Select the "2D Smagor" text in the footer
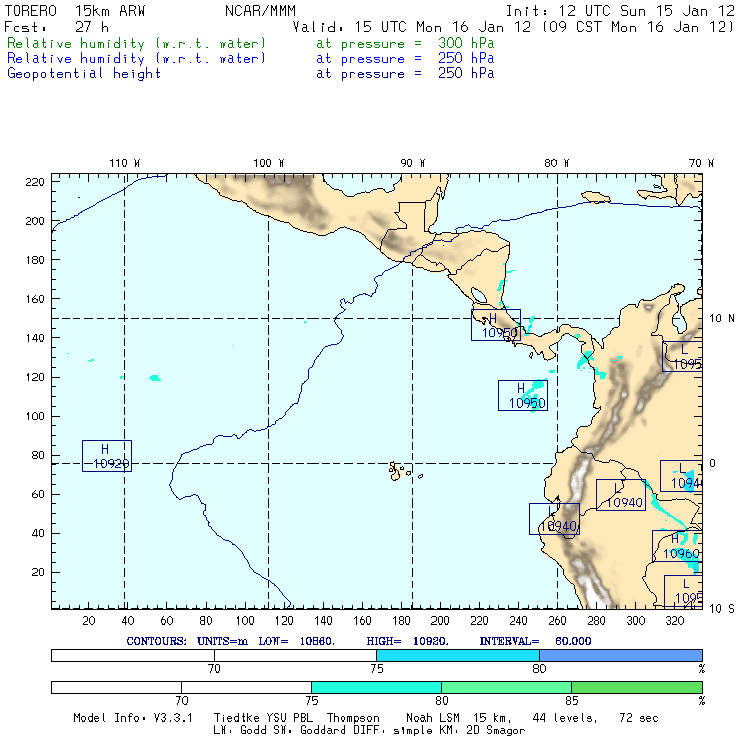Image resolution: width=740 pixels, height=740 pixels. tap(496, 731)
